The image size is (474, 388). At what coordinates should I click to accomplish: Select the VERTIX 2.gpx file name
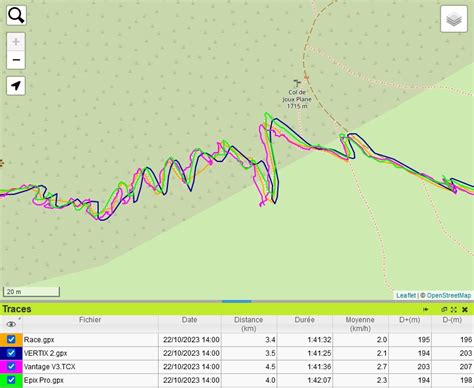[45, 353]
